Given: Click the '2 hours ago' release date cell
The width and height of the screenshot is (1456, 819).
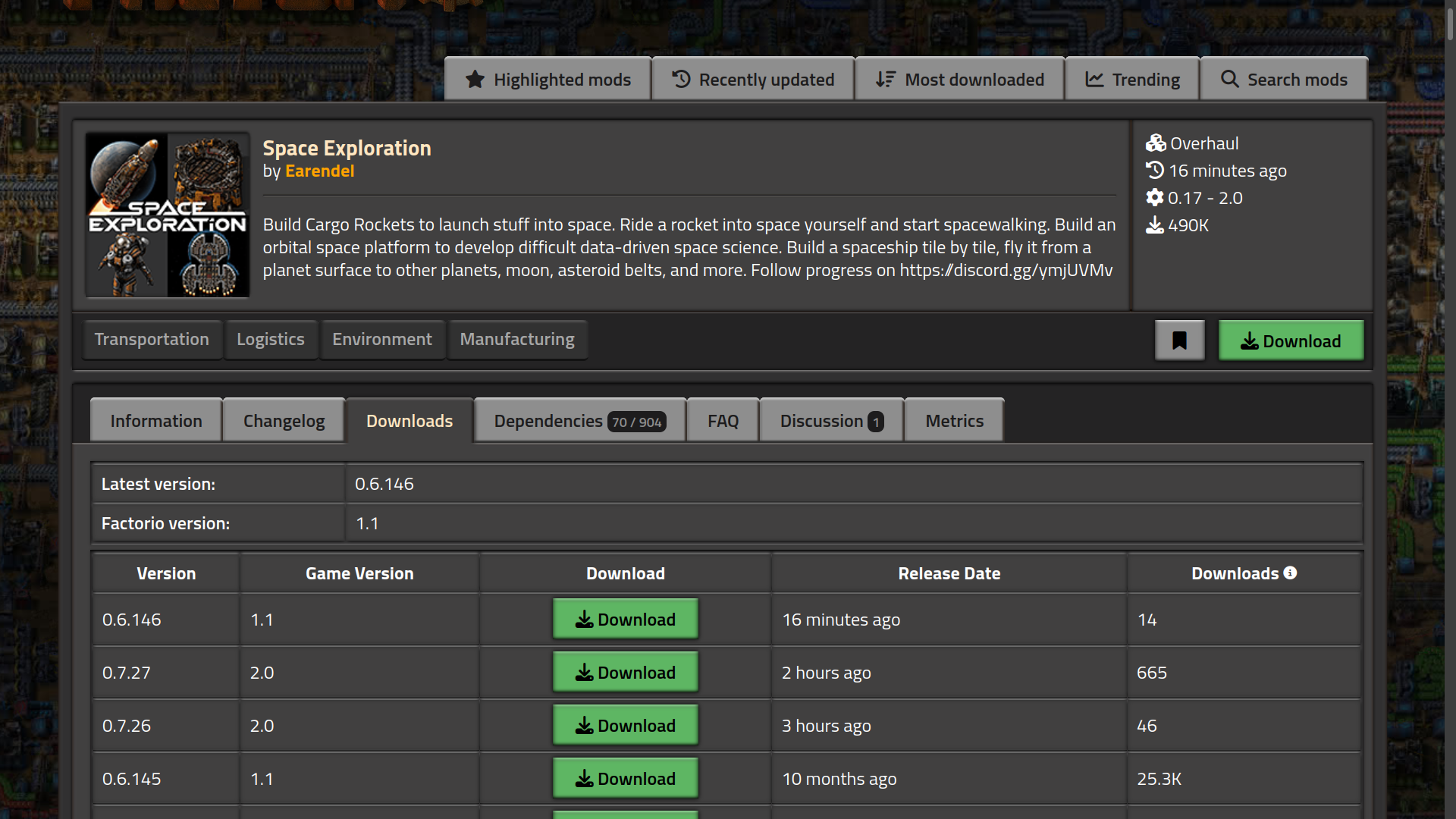Looking at the screenshot, I should pyautogui.click(x=949, y=673).
